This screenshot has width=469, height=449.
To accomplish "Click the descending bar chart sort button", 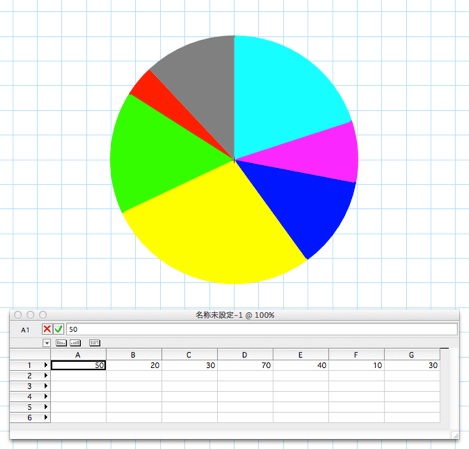I will coord(61,342).
